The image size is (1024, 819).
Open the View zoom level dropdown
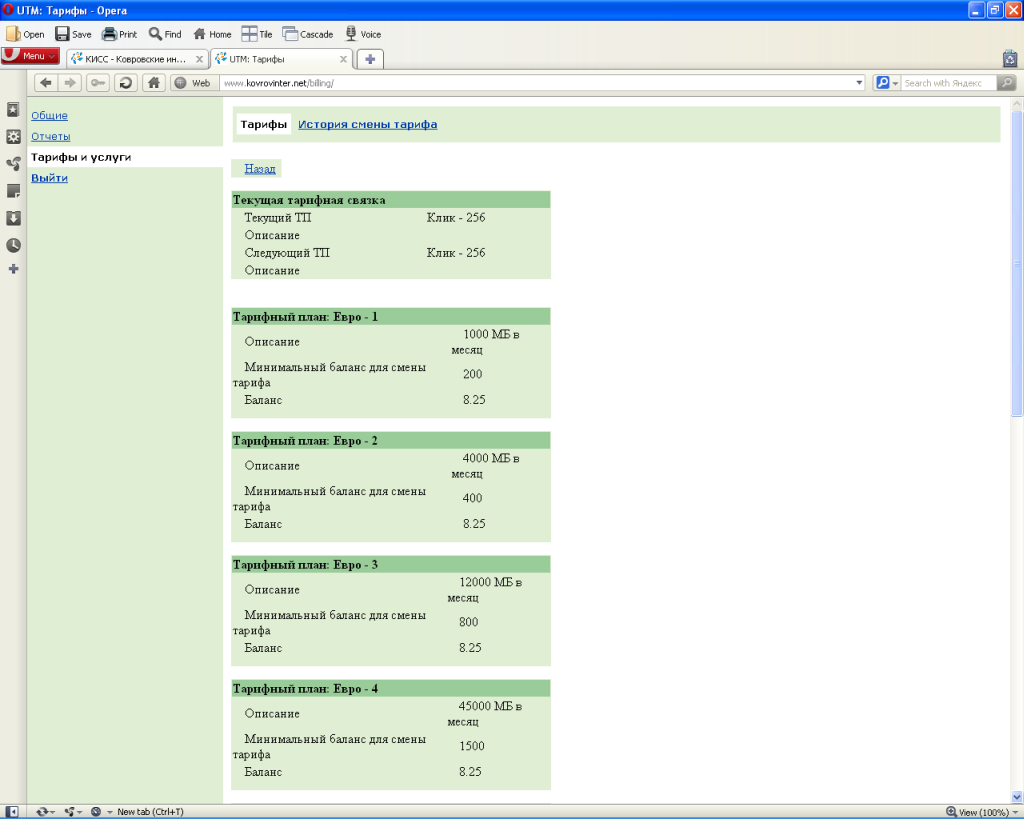pos(980,812)
